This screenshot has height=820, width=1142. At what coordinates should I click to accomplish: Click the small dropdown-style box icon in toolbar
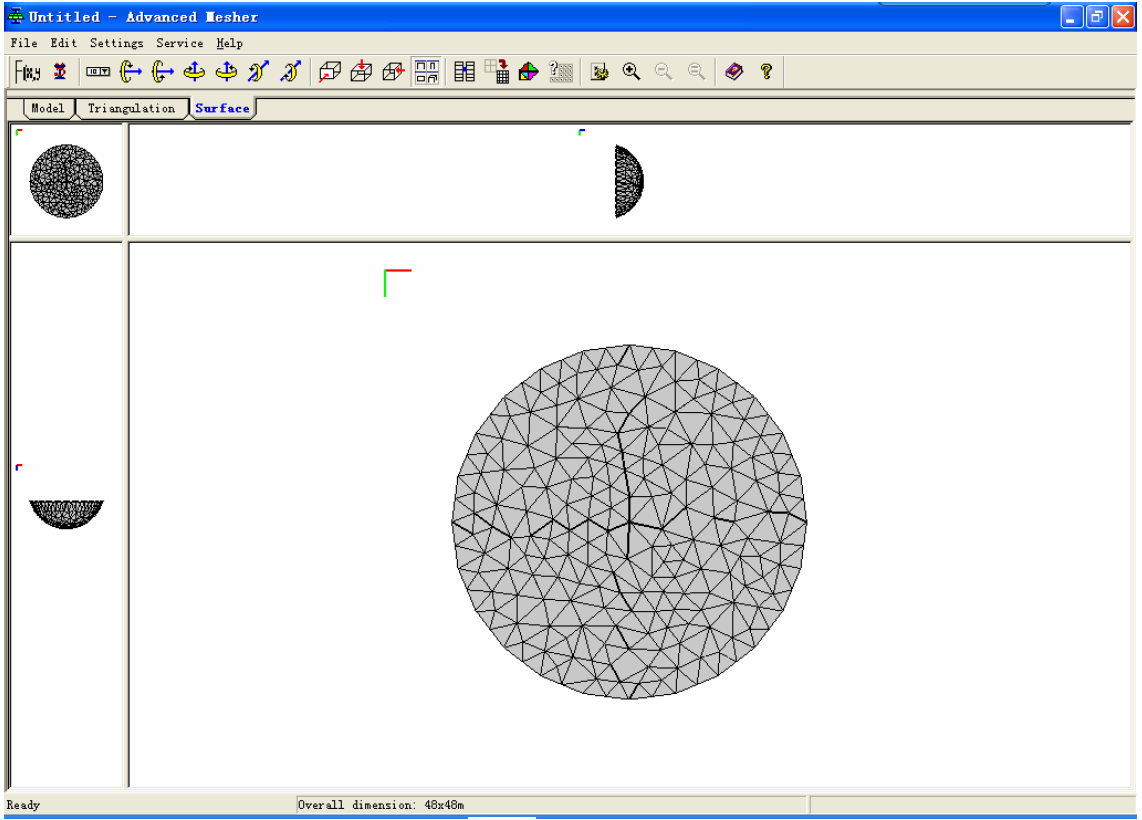tap(98, 71)
